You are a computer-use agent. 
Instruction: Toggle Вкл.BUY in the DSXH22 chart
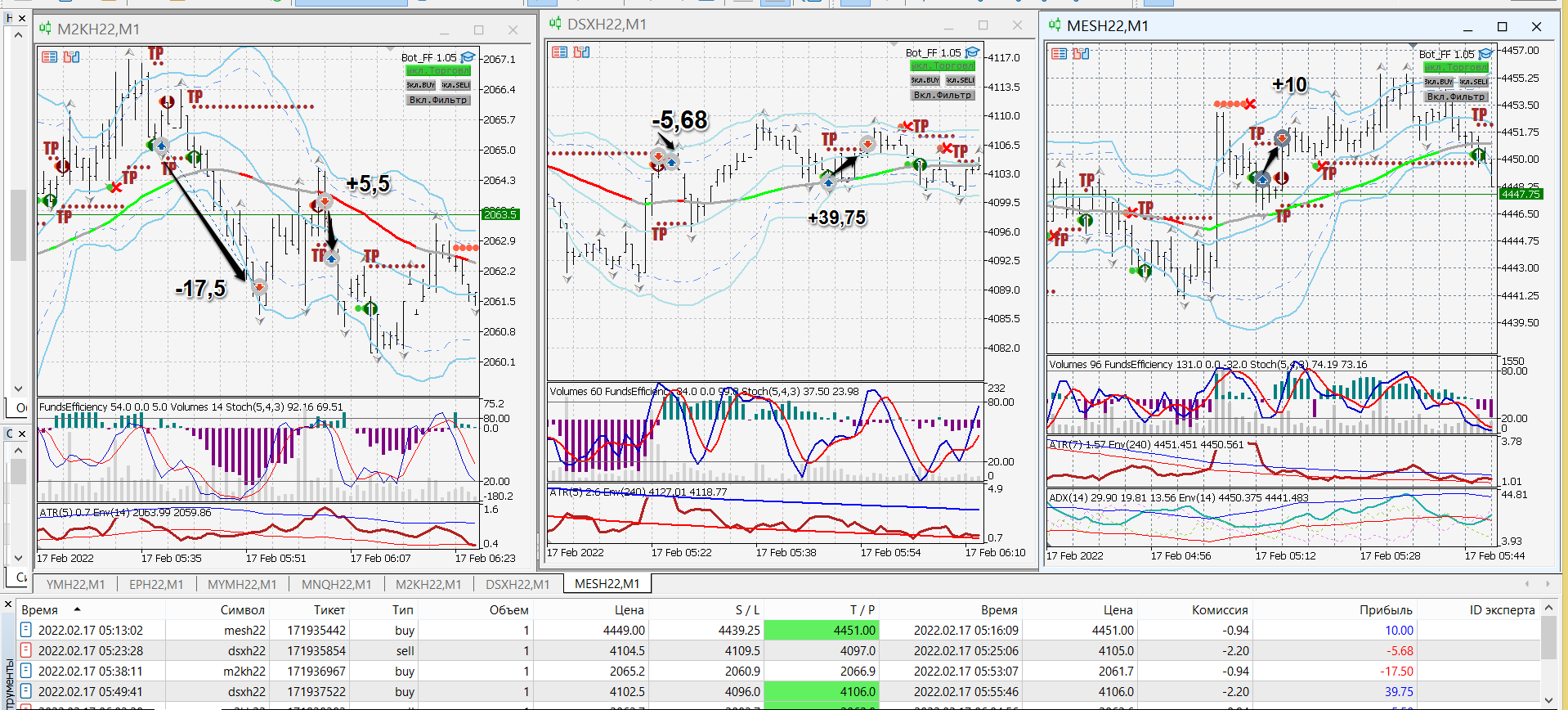pyautogui.click(x=925, y=80)
